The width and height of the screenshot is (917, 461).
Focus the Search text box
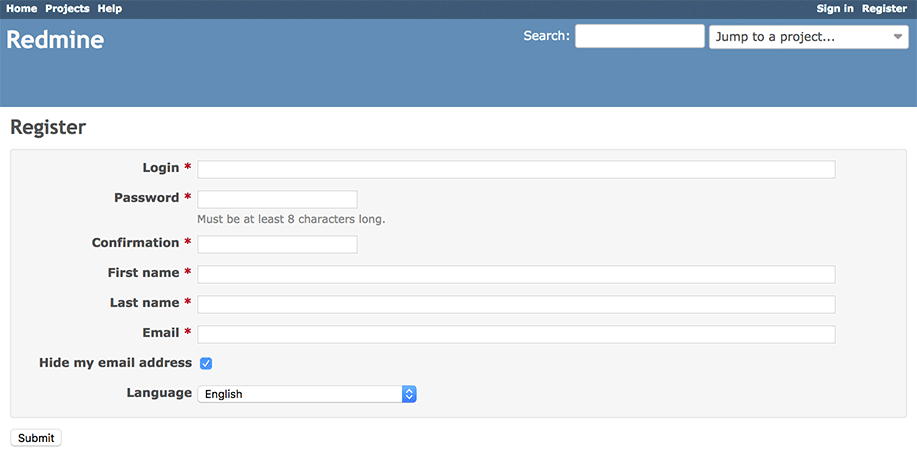[x=640, y=36]
